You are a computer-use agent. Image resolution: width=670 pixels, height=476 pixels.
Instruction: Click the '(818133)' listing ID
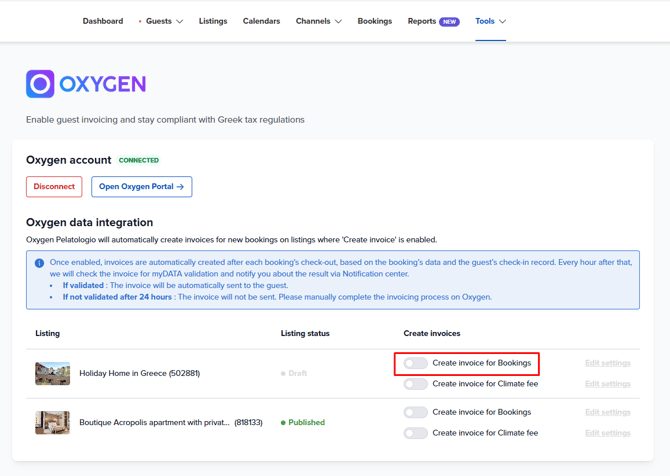[248, 423]
